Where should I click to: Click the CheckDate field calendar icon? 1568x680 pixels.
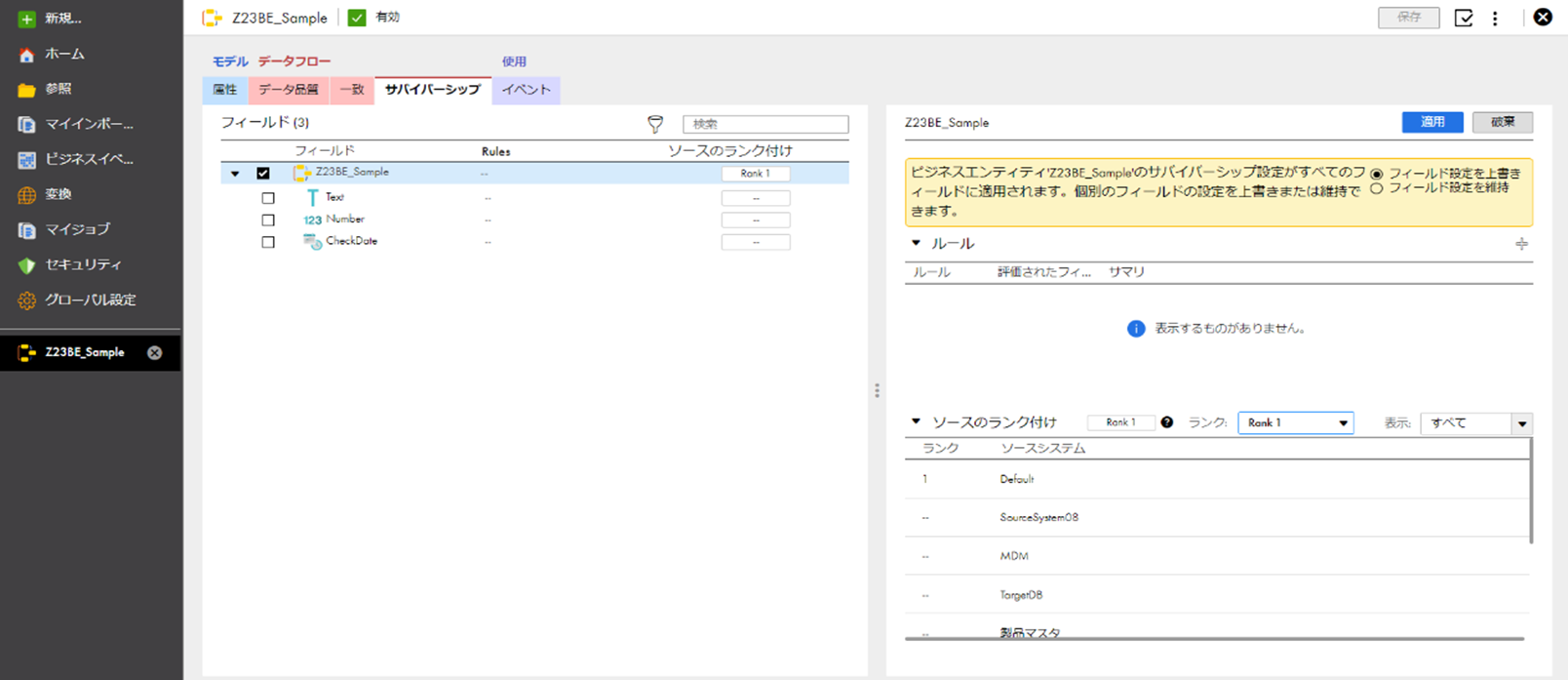[x=312, y=242]
